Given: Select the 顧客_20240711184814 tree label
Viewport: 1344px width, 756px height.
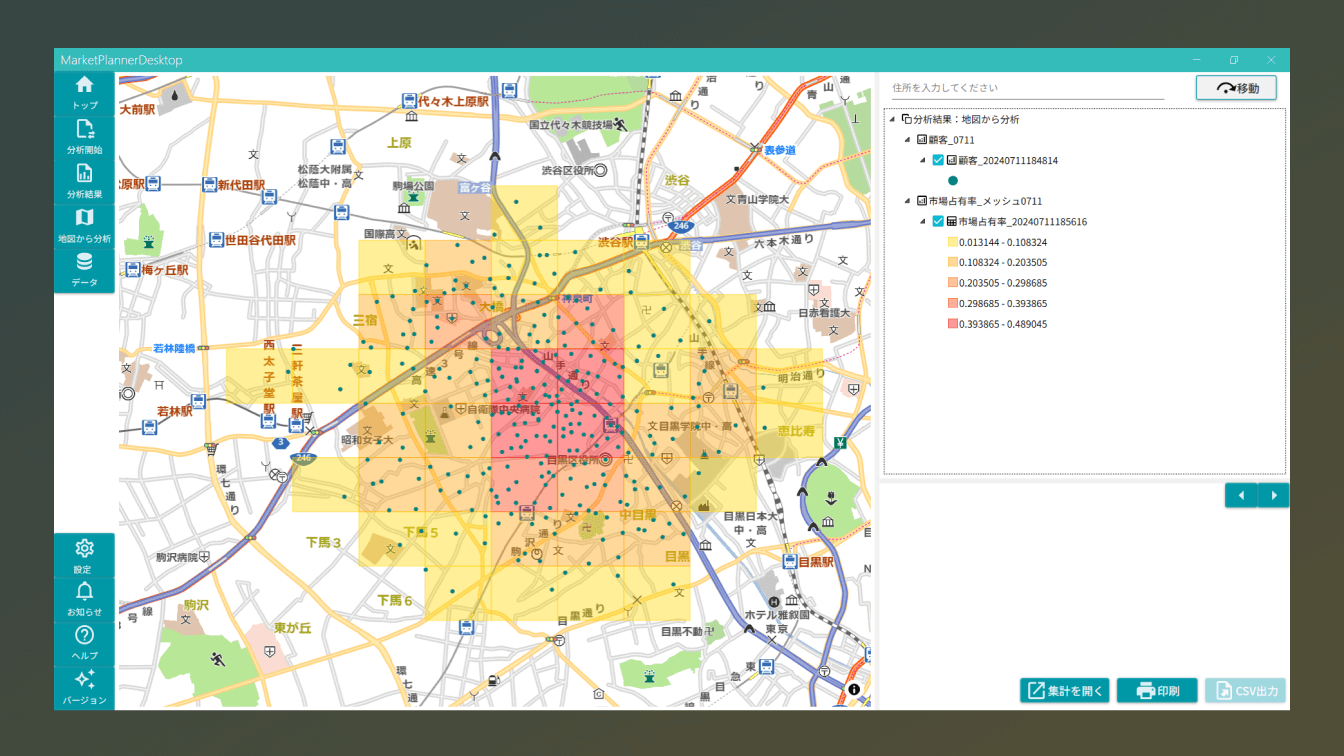Looking at the screenshot, I should tap(1008, 160).
